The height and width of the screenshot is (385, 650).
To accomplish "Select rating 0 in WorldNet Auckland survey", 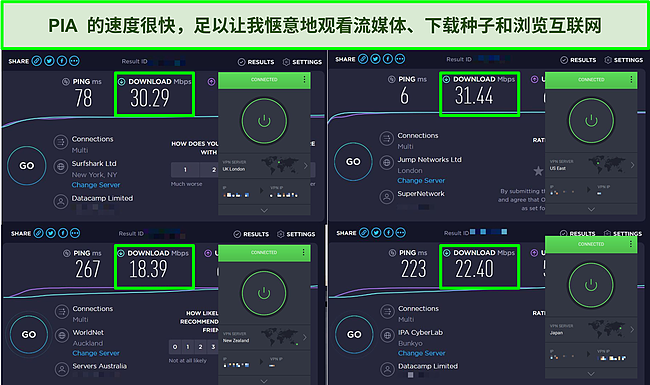I will point(175,347).
